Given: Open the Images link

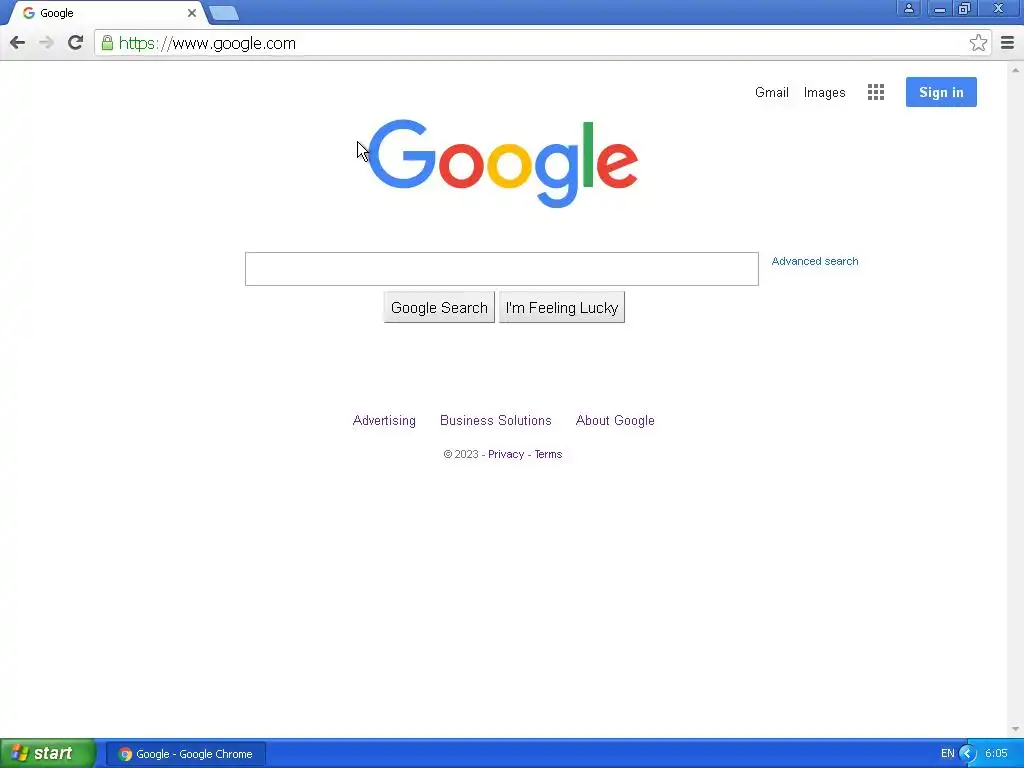Looking at the screenshot, I should pos(824,93).
